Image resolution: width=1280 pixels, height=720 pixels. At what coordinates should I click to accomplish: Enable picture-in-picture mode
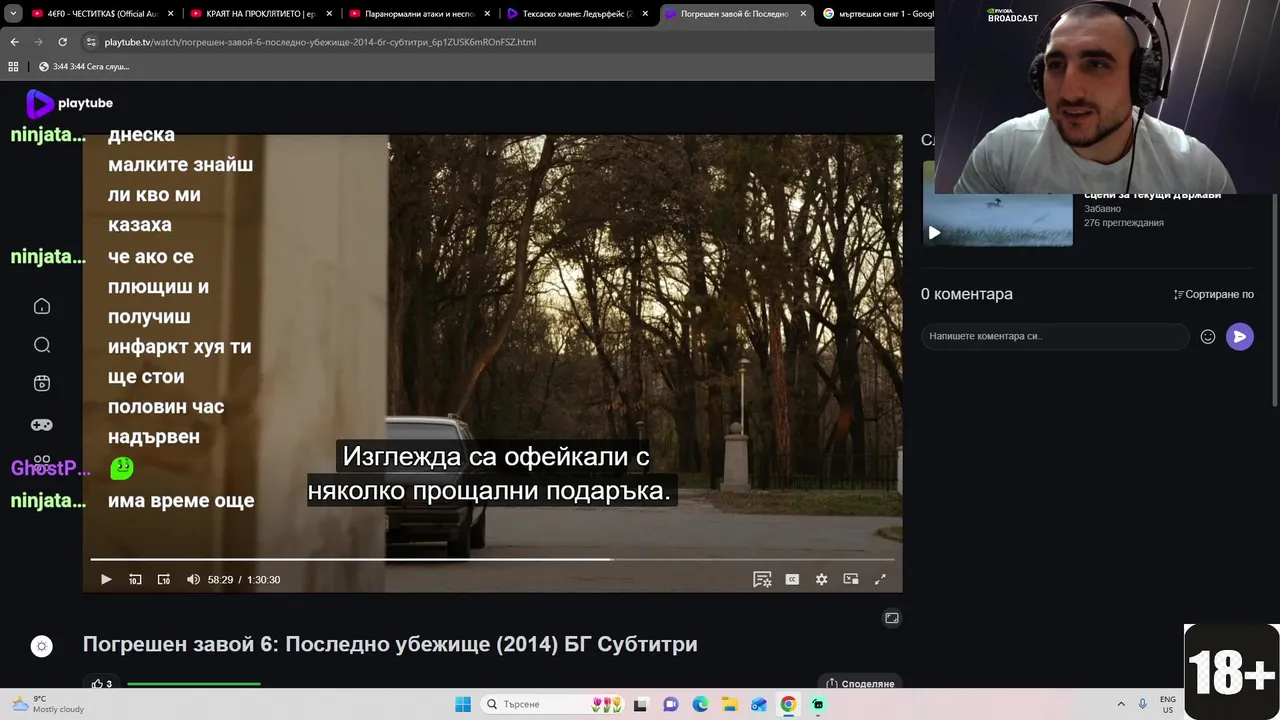(x=851, y=579)
